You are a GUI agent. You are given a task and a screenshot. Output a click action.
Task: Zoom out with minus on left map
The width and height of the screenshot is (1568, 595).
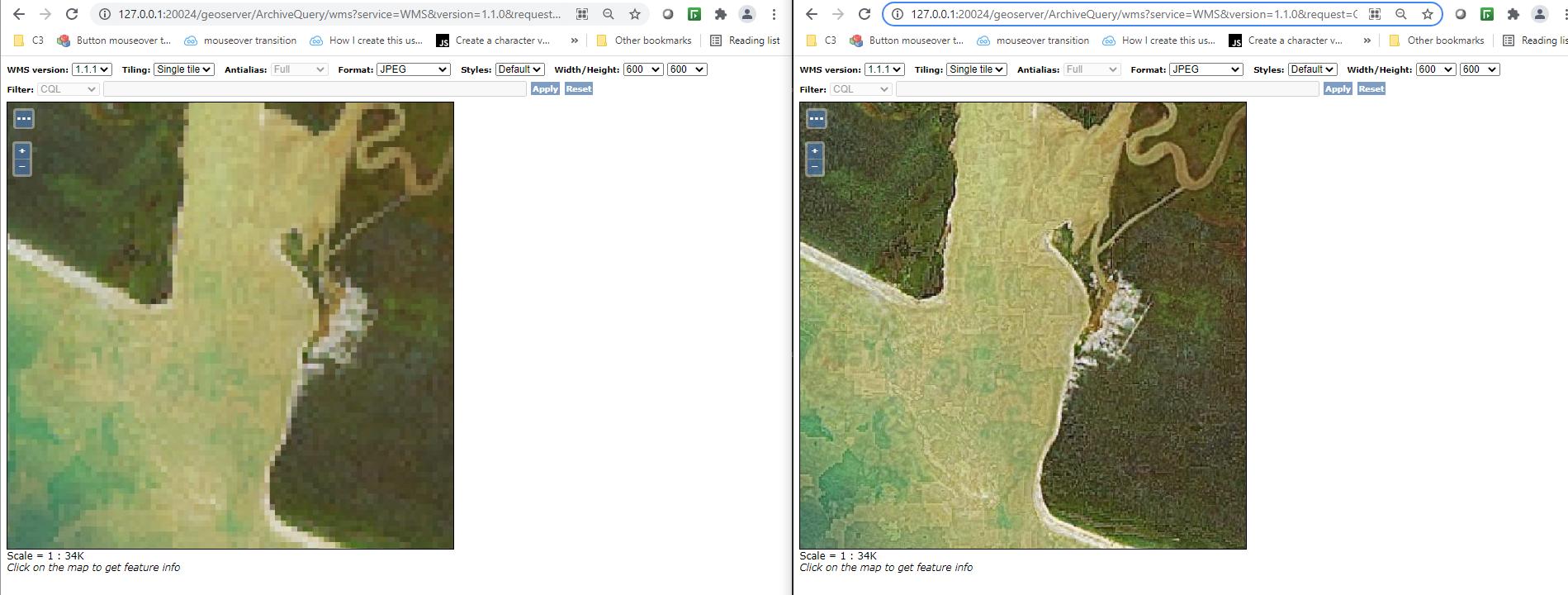coord(22,167)
